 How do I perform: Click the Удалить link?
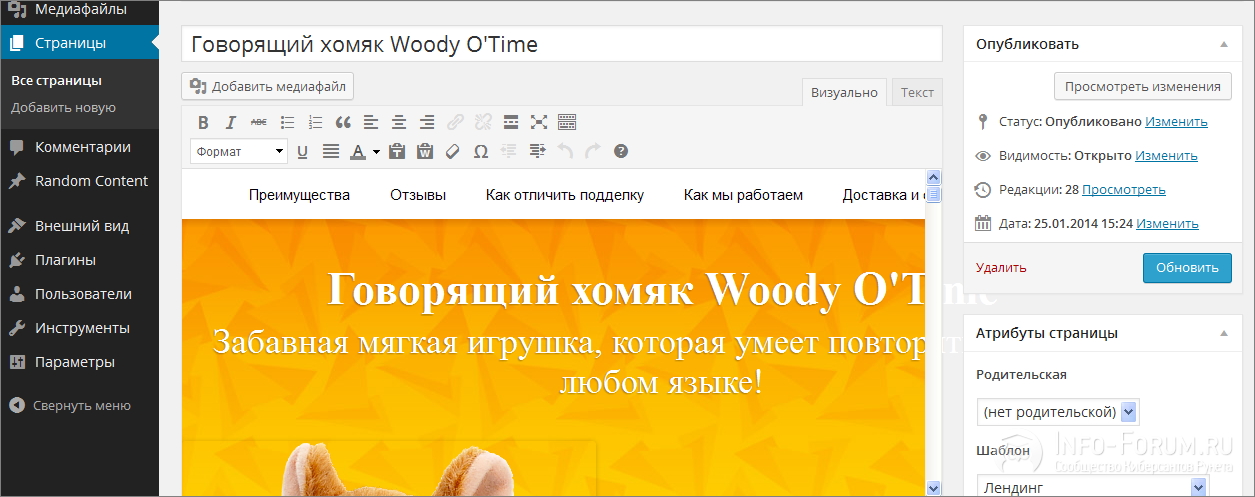(1001, 268)
